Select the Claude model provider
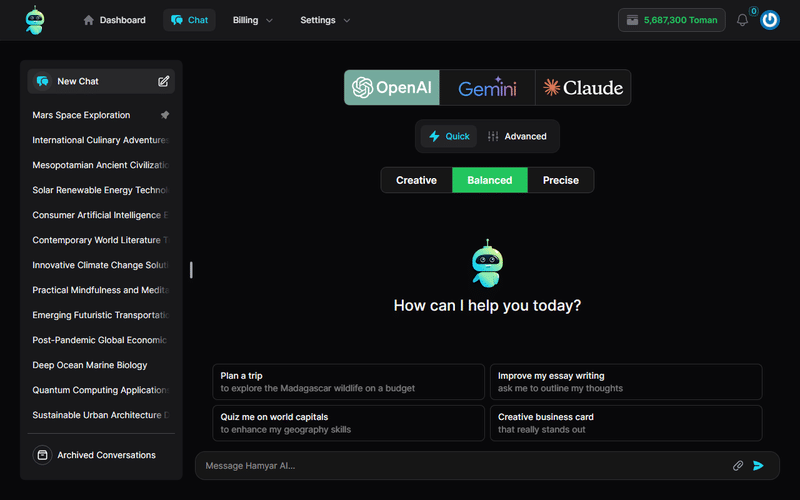The image size is (800, 500). (583, 88)
